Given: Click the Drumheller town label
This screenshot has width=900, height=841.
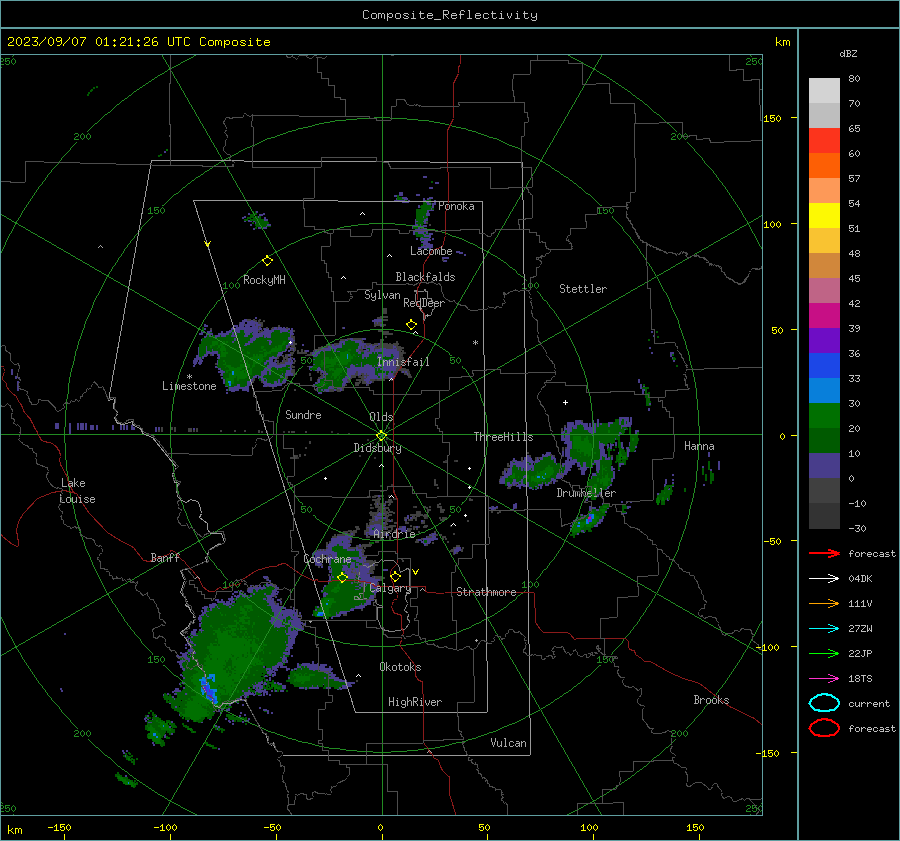Looking at the screenshot, I should click(586, 493).
